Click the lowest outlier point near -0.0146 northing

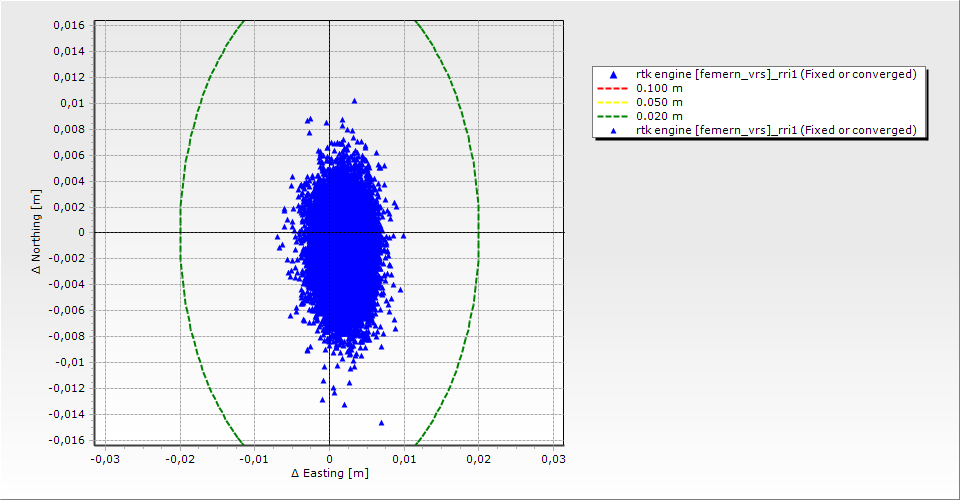[381, 423]
